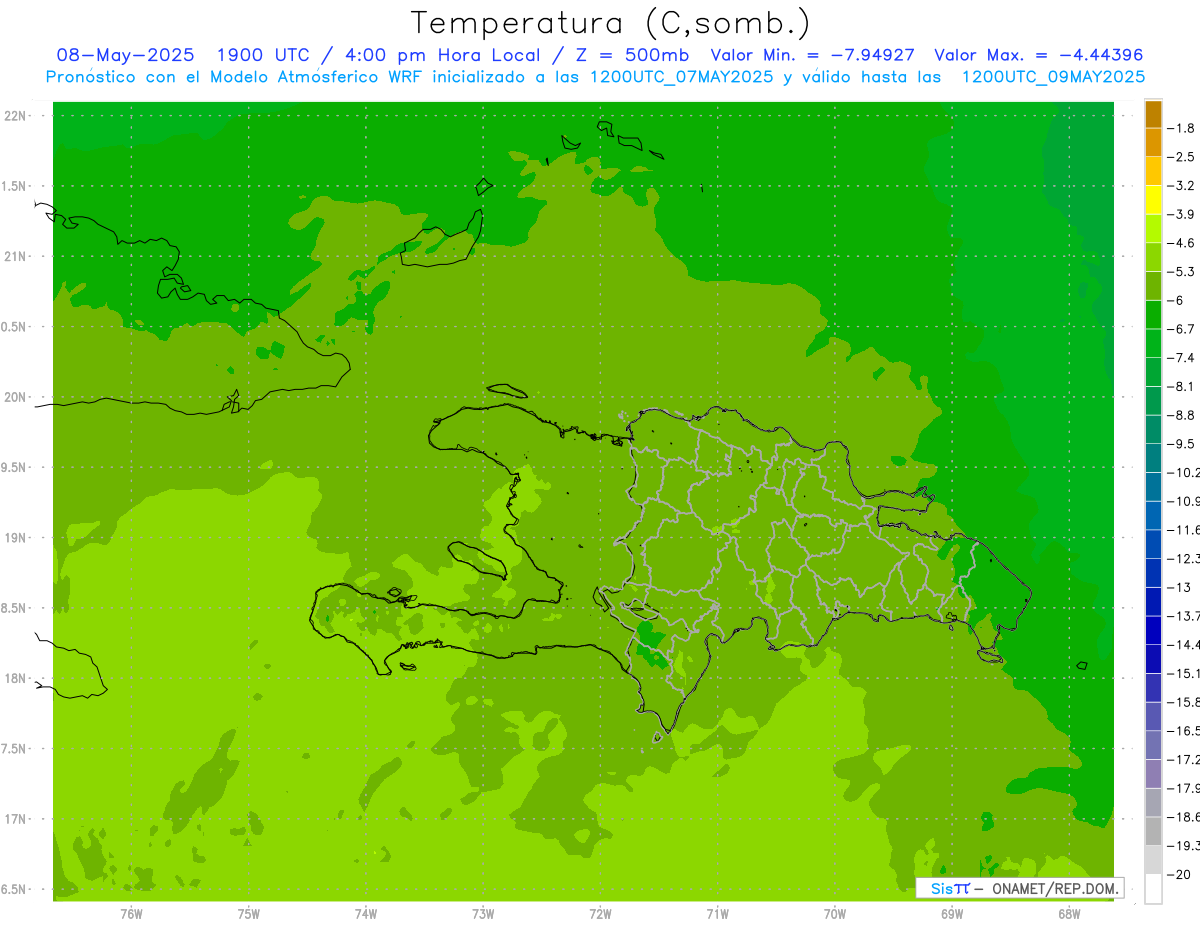Image resolution: width=1200 pixels, height=927 pixels.
Task: Click the '69W' longitude label
Action: pos(952,913)
